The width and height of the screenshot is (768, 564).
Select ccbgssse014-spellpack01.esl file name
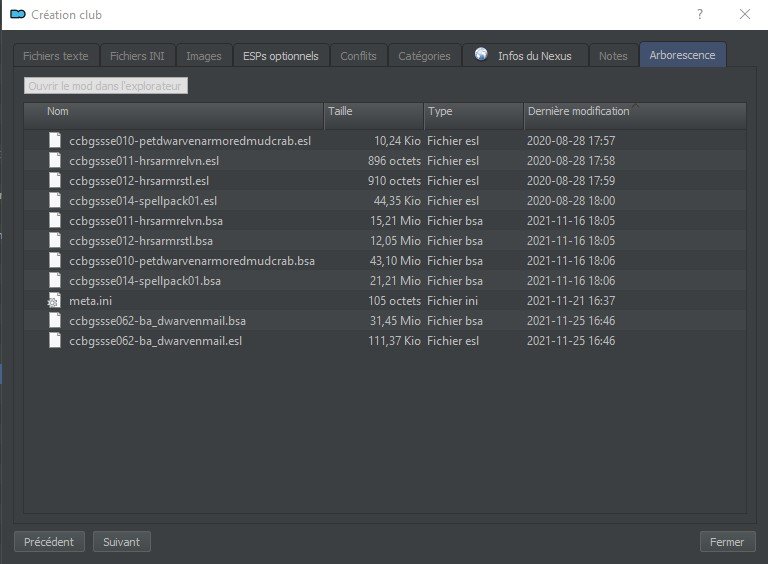point(143,201)
